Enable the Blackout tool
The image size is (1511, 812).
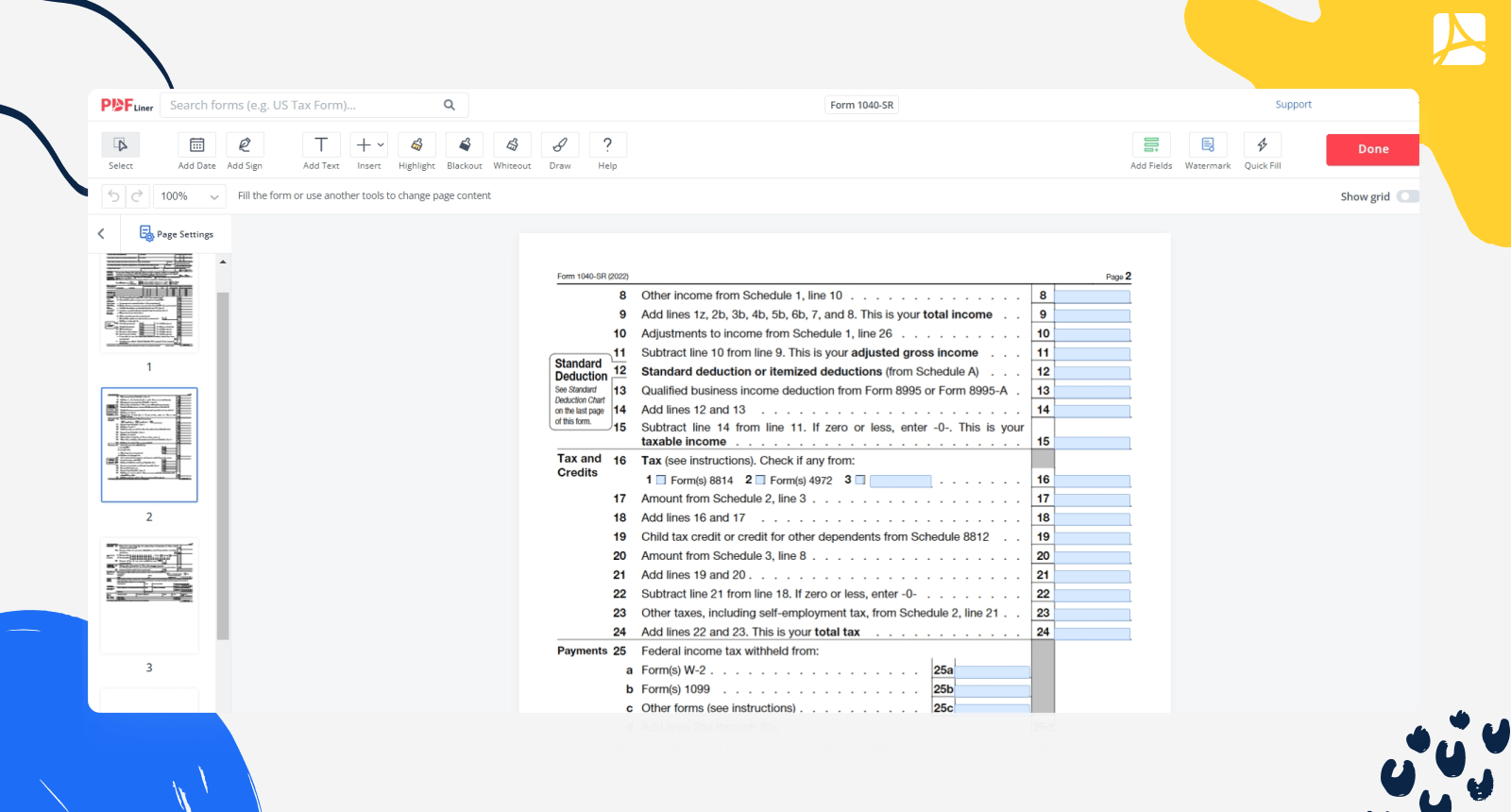pos(465,144)
